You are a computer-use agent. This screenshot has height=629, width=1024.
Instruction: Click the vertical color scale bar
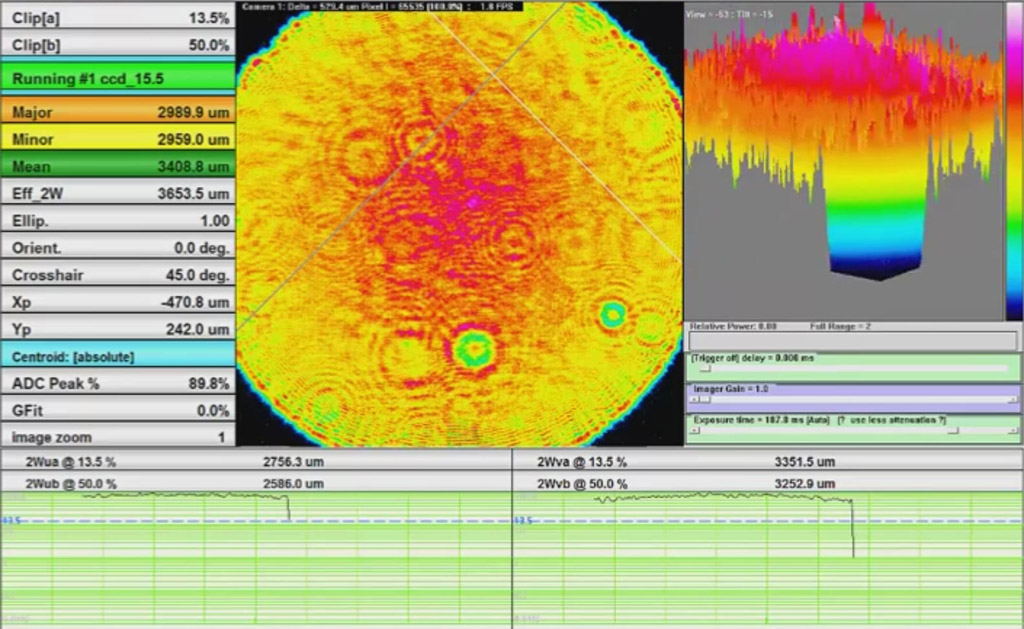click(x=1014, y=161)
